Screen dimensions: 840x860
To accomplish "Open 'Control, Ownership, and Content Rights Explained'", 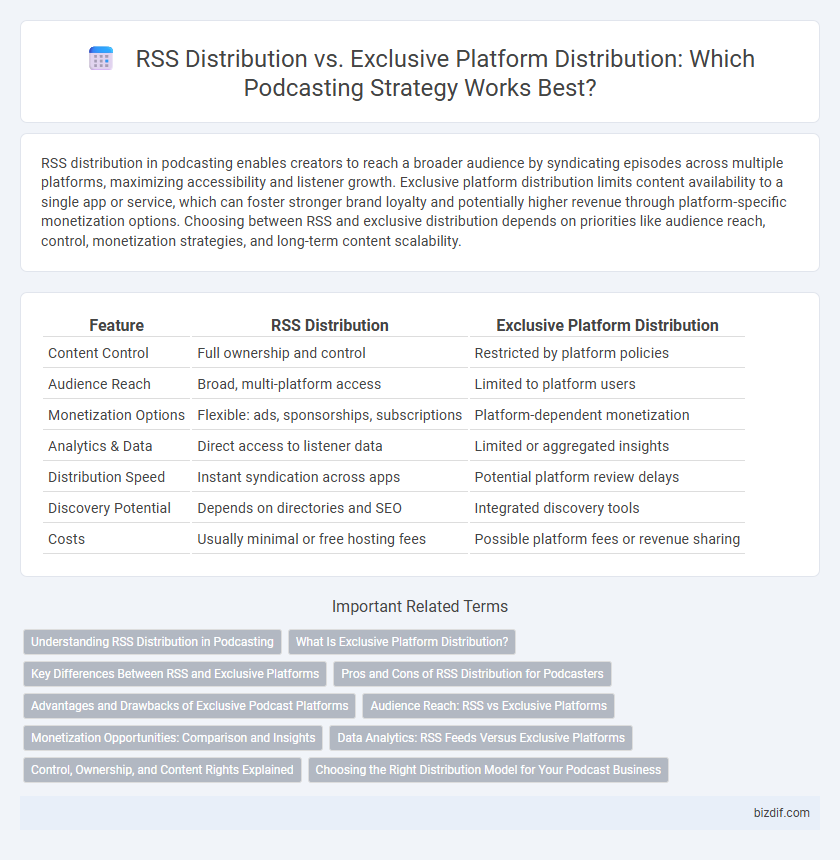I will click(x=162, y=770).
